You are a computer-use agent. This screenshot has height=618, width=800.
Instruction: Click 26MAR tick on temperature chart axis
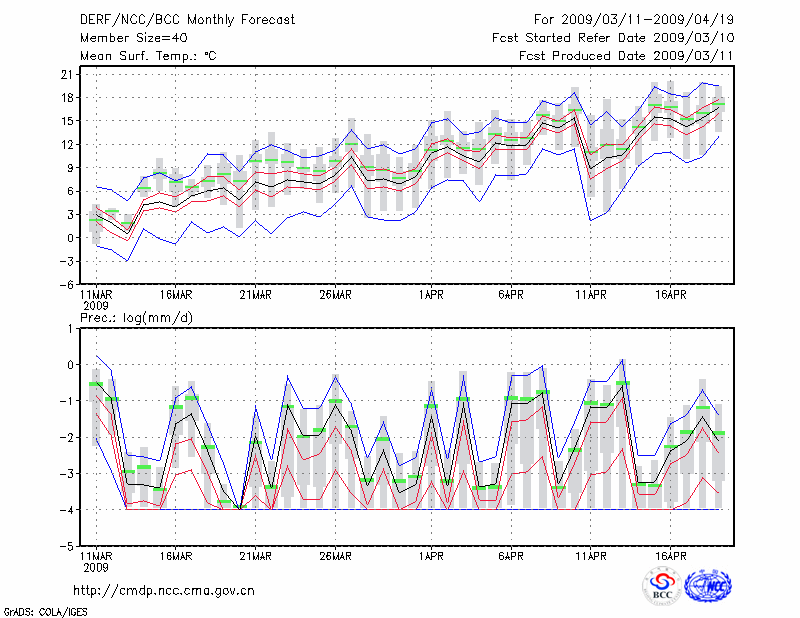pos(335,295)
